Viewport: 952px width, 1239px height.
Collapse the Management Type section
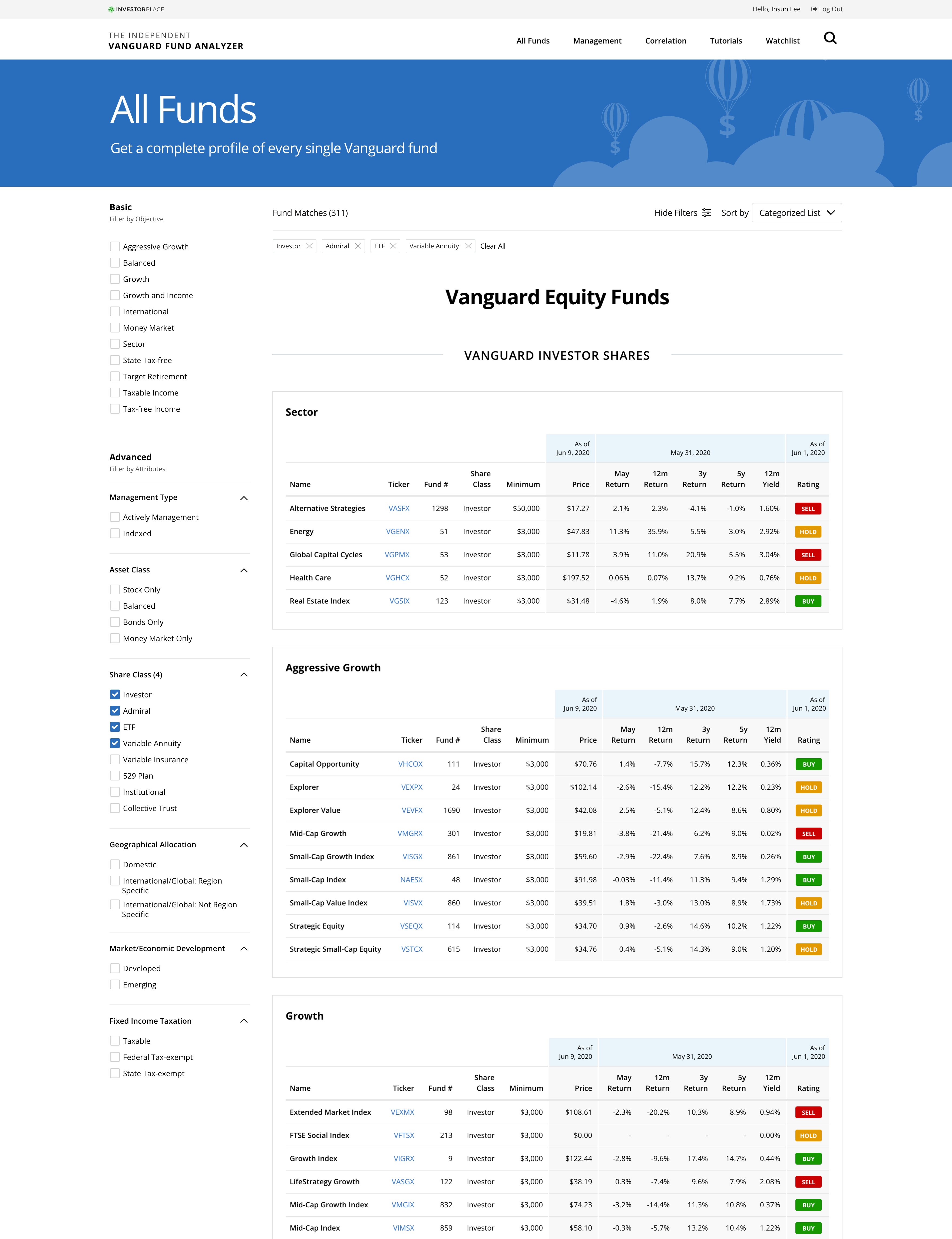[x=244, y=498]
